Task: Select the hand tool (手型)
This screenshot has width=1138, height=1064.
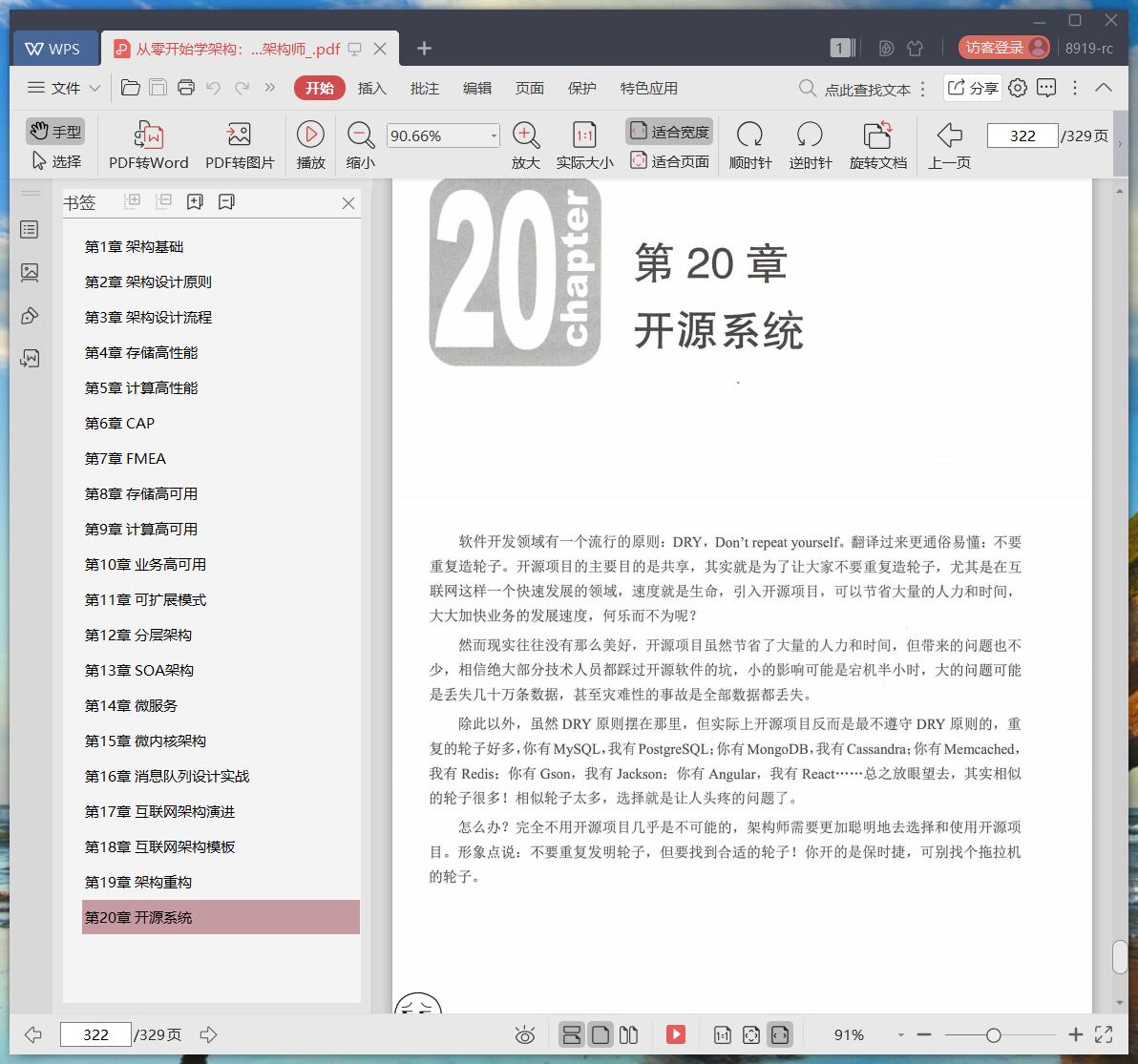Action: 56,132
